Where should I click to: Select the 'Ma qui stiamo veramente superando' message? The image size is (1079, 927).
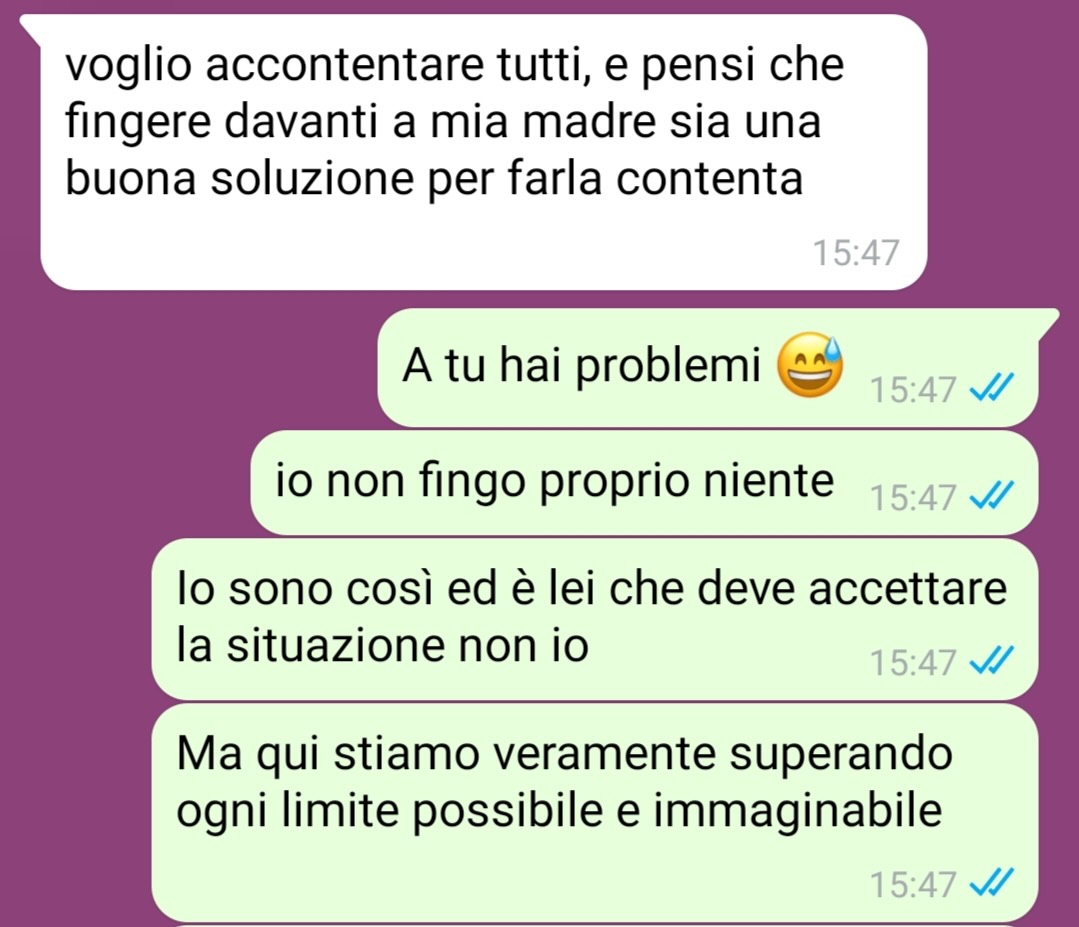595,813
